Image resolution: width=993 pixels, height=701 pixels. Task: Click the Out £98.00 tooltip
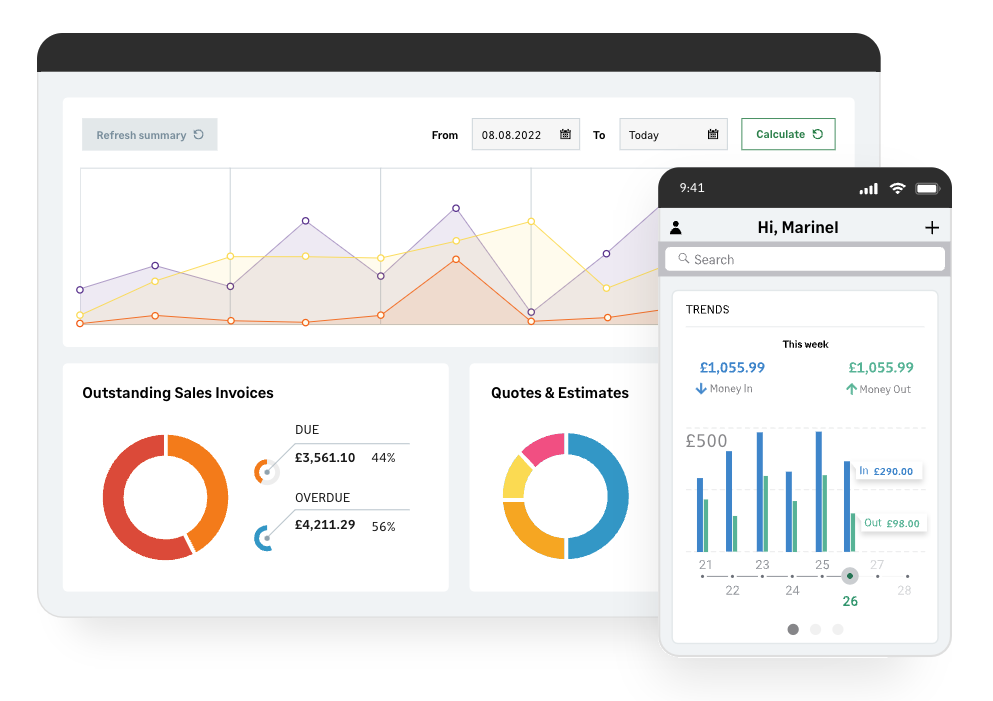click(893, 523)
